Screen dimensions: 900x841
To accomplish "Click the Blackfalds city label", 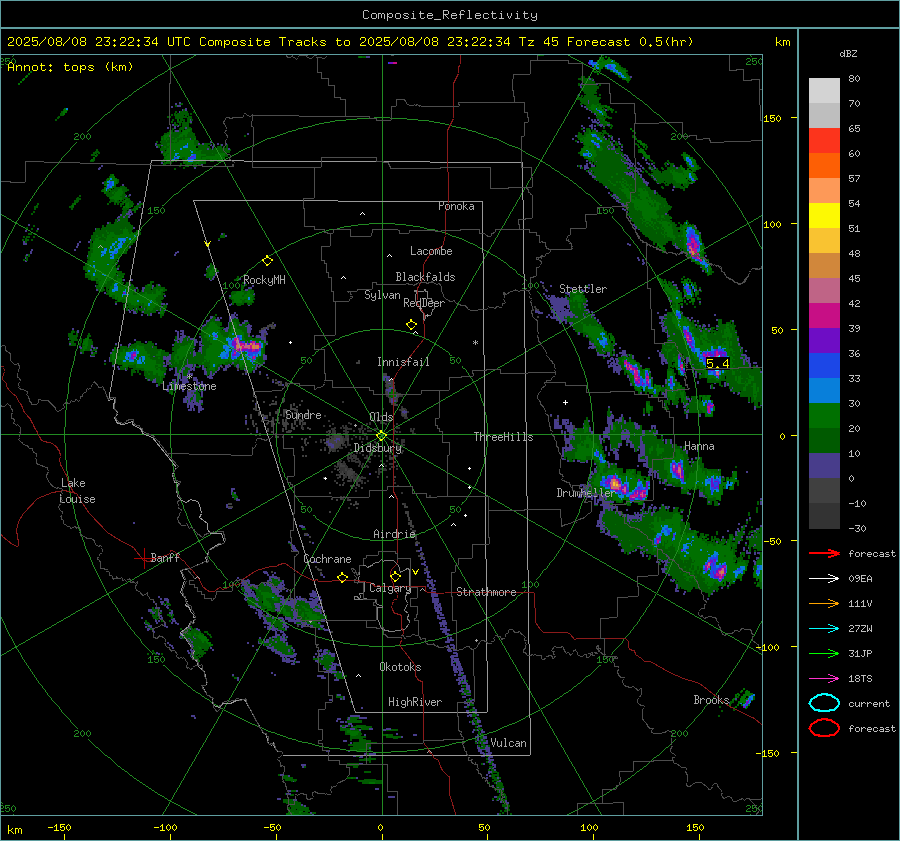I will click(425, 277).
